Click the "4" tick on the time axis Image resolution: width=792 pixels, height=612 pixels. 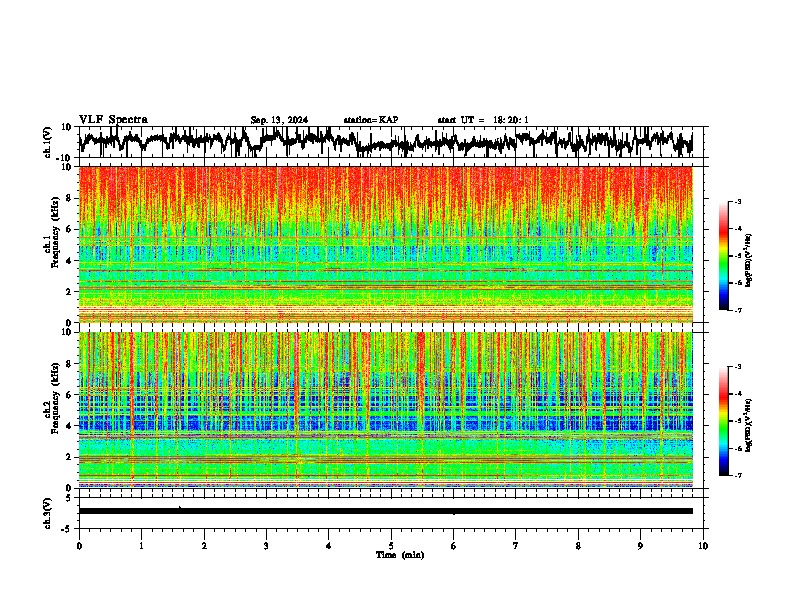[x=329, y=546]
